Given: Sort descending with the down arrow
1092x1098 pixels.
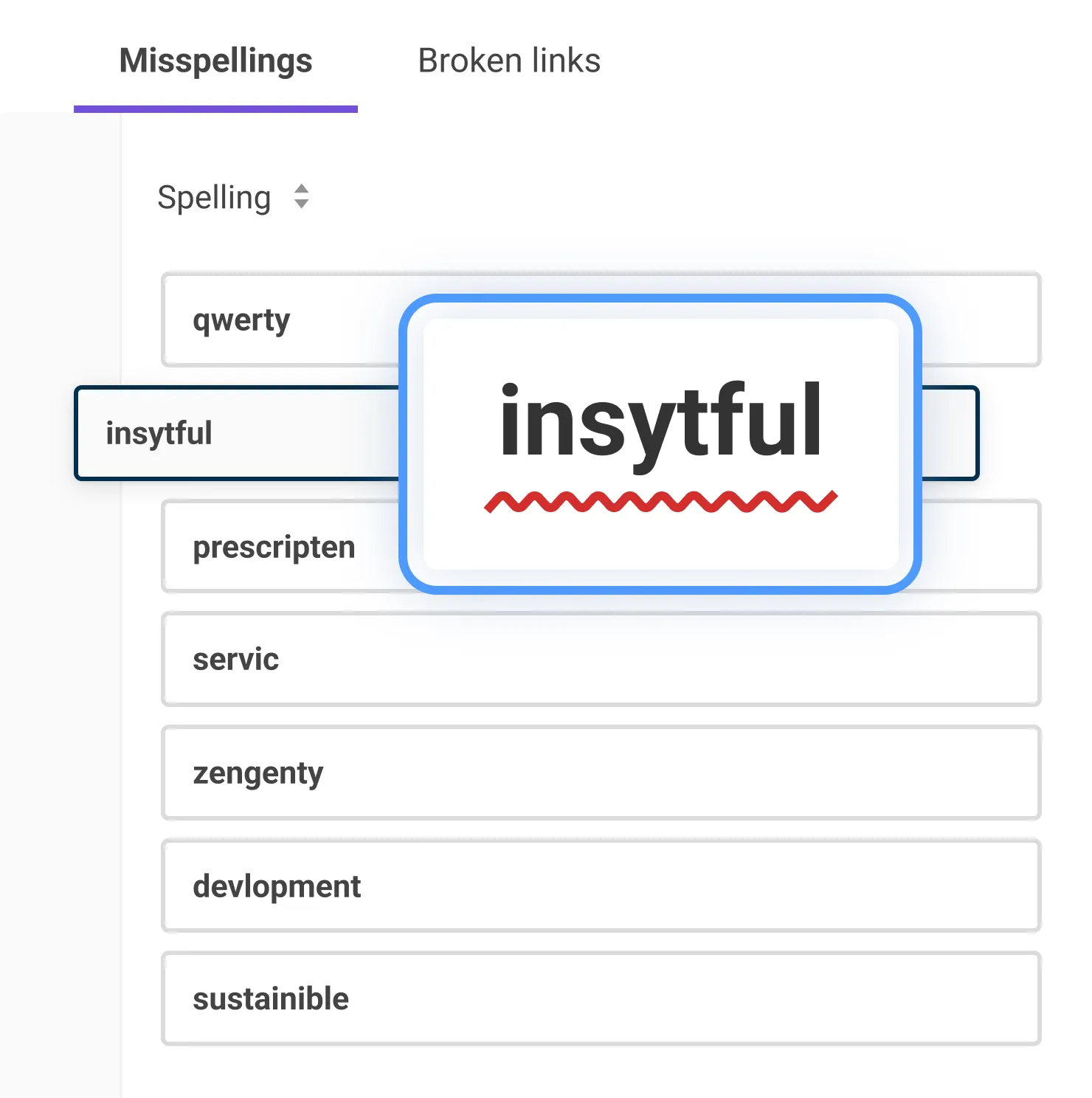Looking at the screenshot, I should (301, 204).
